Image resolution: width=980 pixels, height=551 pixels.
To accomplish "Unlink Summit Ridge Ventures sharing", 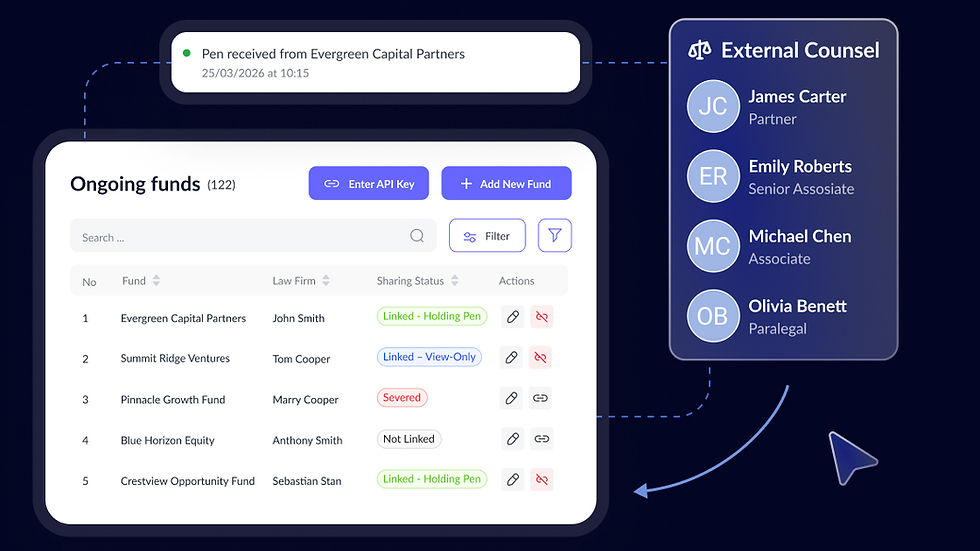I will tap(540, 357).
